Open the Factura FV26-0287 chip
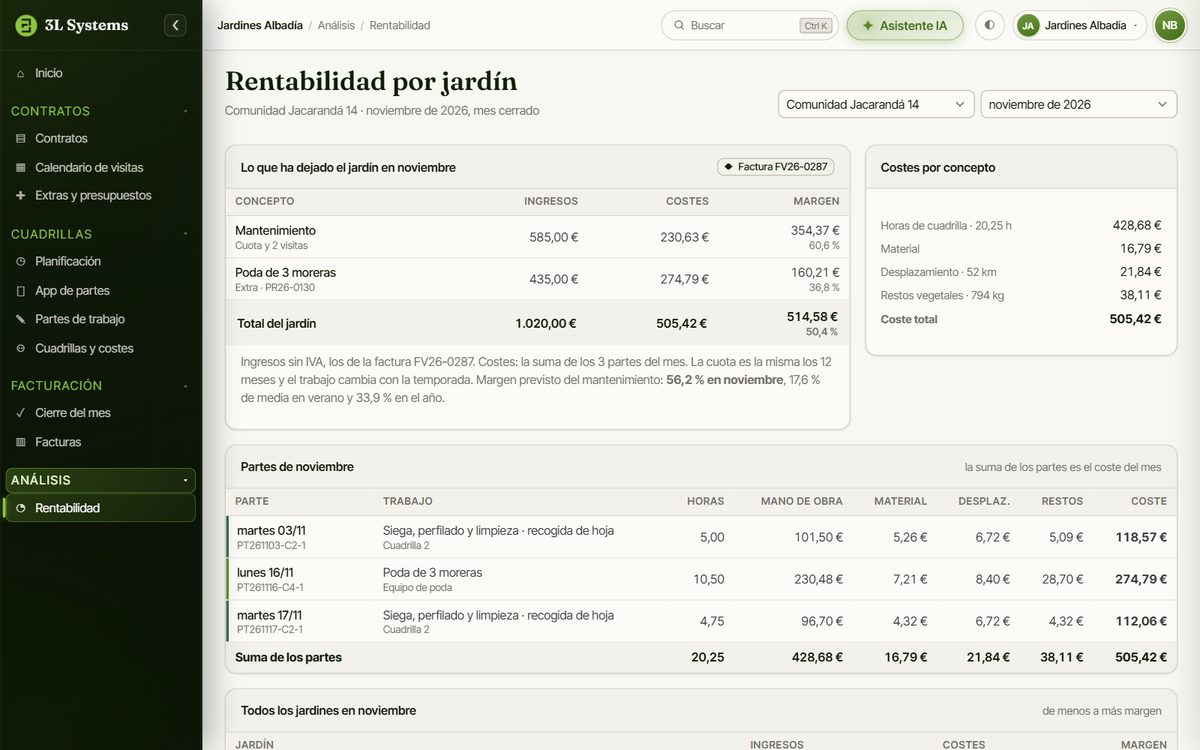 (775, 167)
